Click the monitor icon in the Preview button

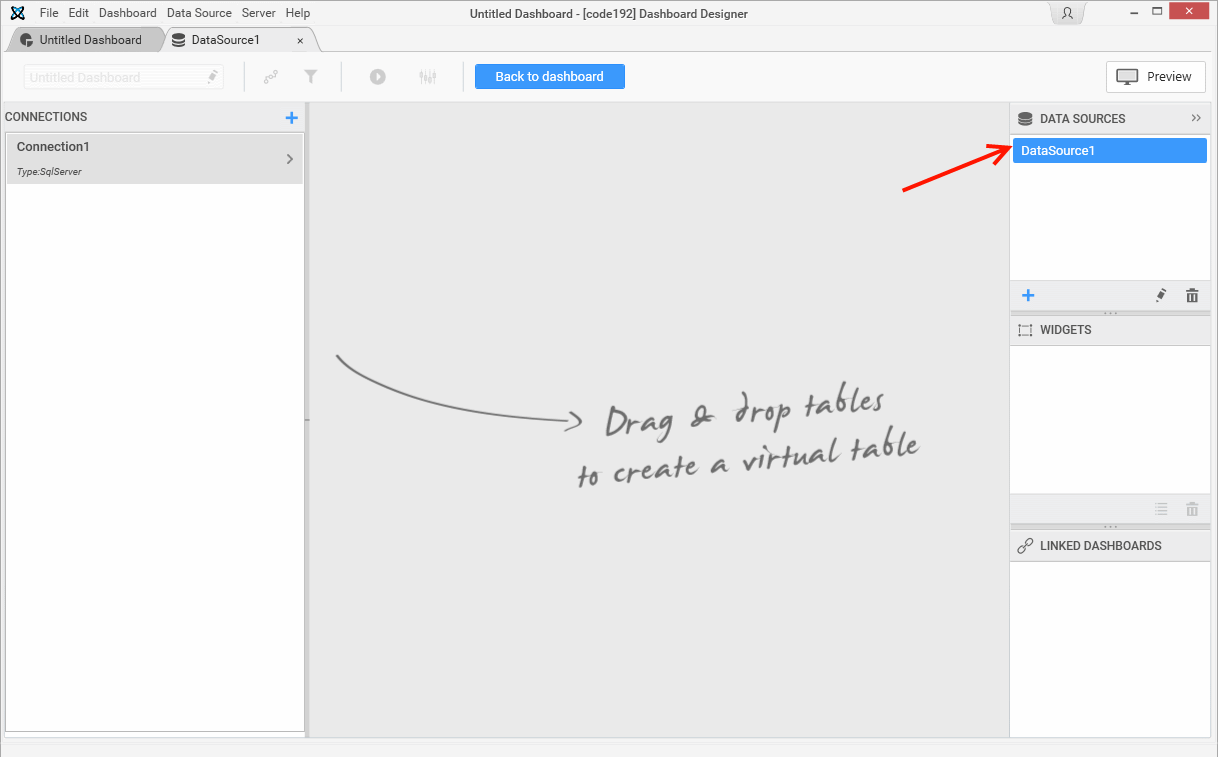[1128, 77]
